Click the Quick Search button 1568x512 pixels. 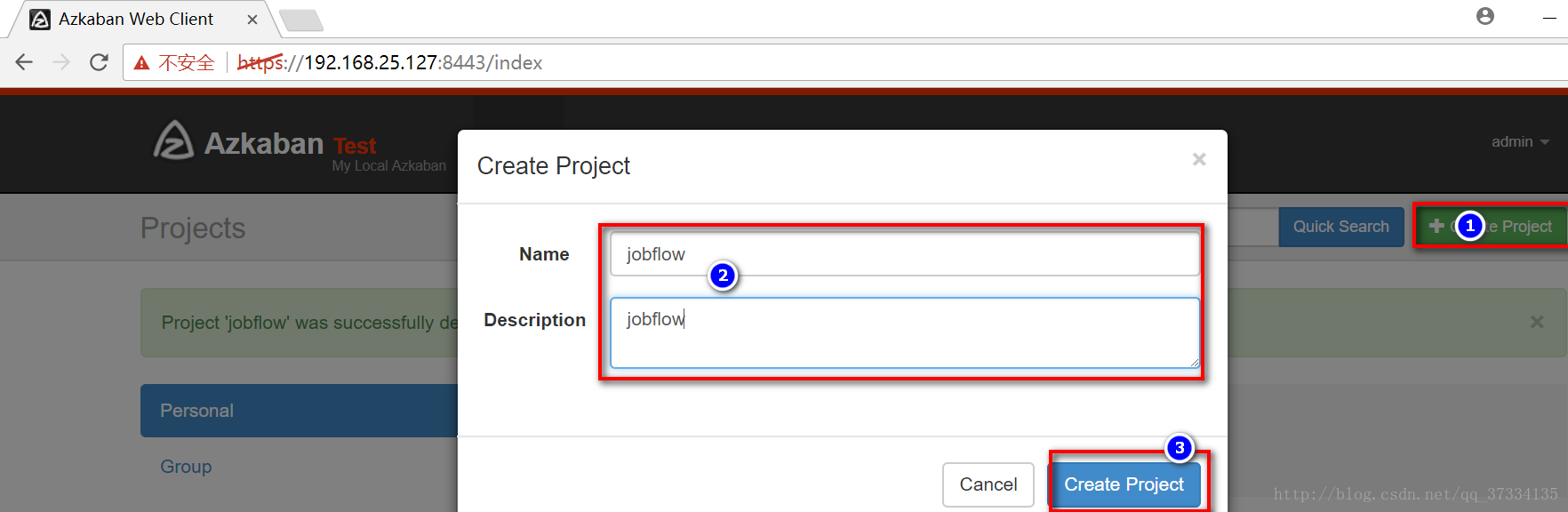click(1340, 227)
